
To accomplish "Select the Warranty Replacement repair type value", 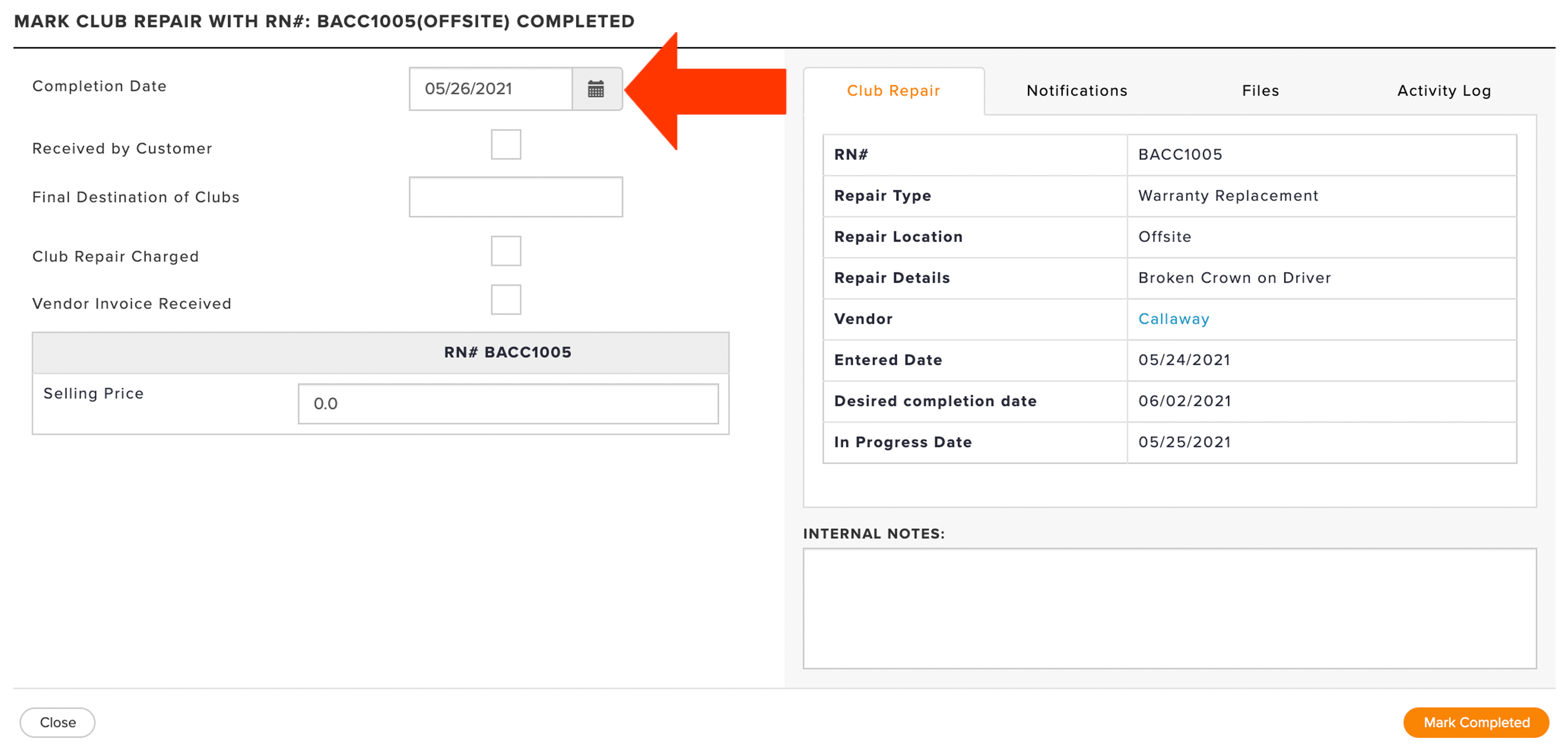I will pos(1228,196).
